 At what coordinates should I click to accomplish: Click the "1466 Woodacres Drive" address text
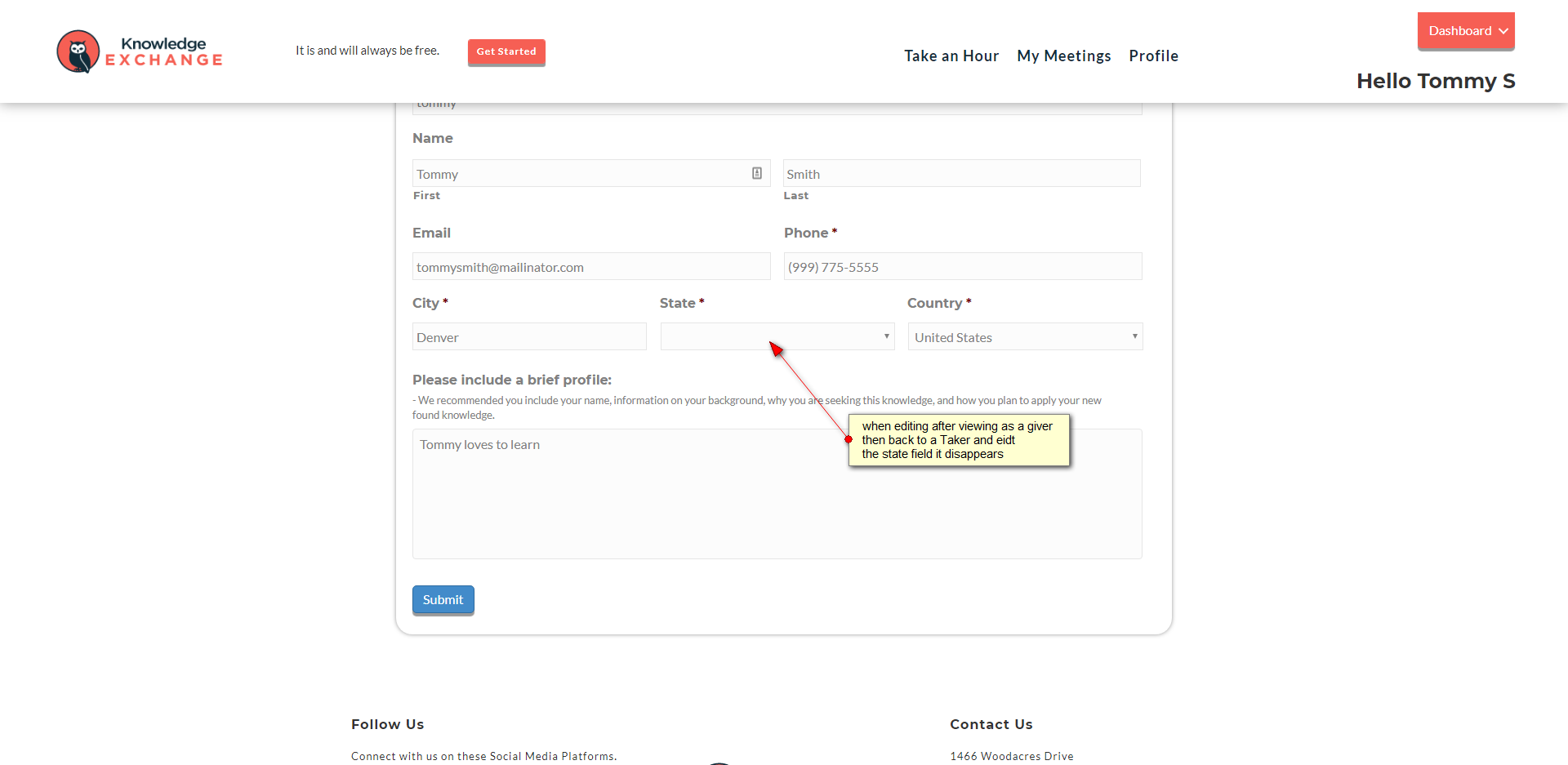1012,756
